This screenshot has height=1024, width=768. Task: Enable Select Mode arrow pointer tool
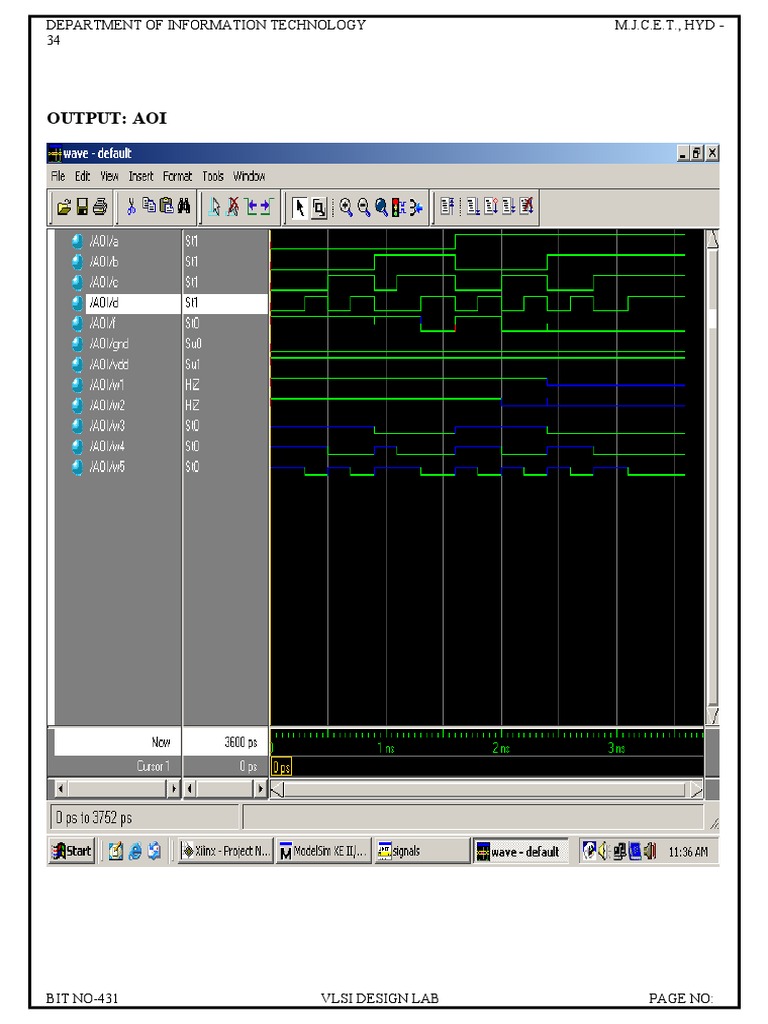point(299,207)
